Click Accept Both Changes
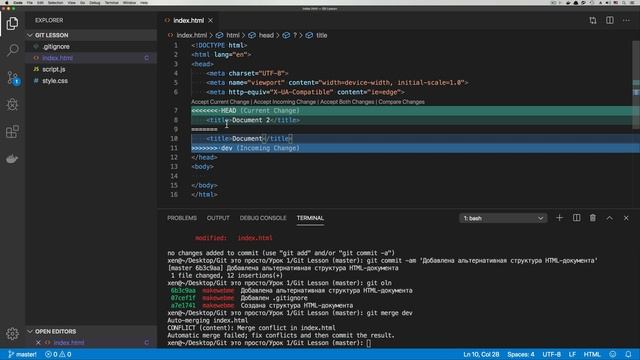This screenshot has width=640, height=360. (x=347, y=102)
